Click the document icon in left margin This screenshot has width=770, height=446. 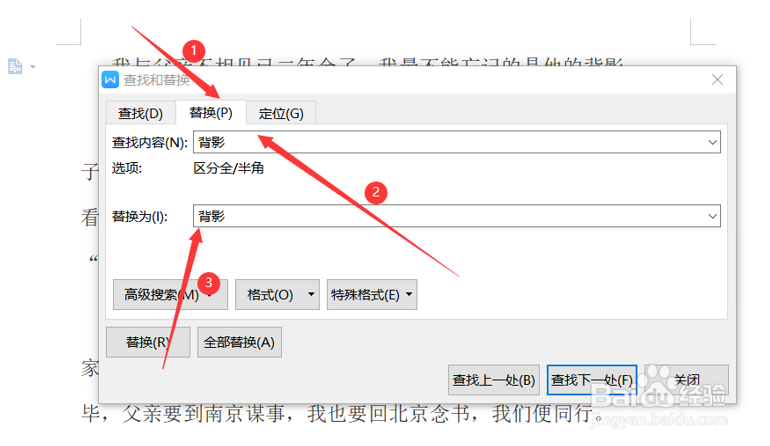coord(15,66)
